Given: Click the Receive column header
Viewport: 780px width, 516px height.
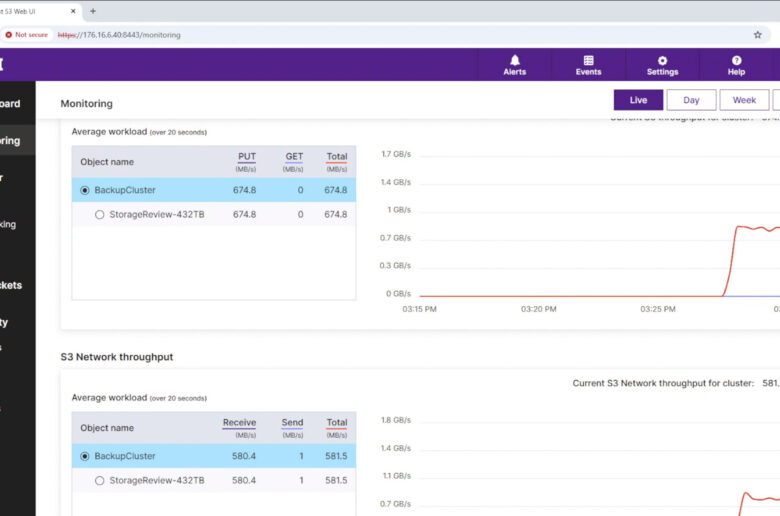Looking at the screenshot, I should click(239, 423).
